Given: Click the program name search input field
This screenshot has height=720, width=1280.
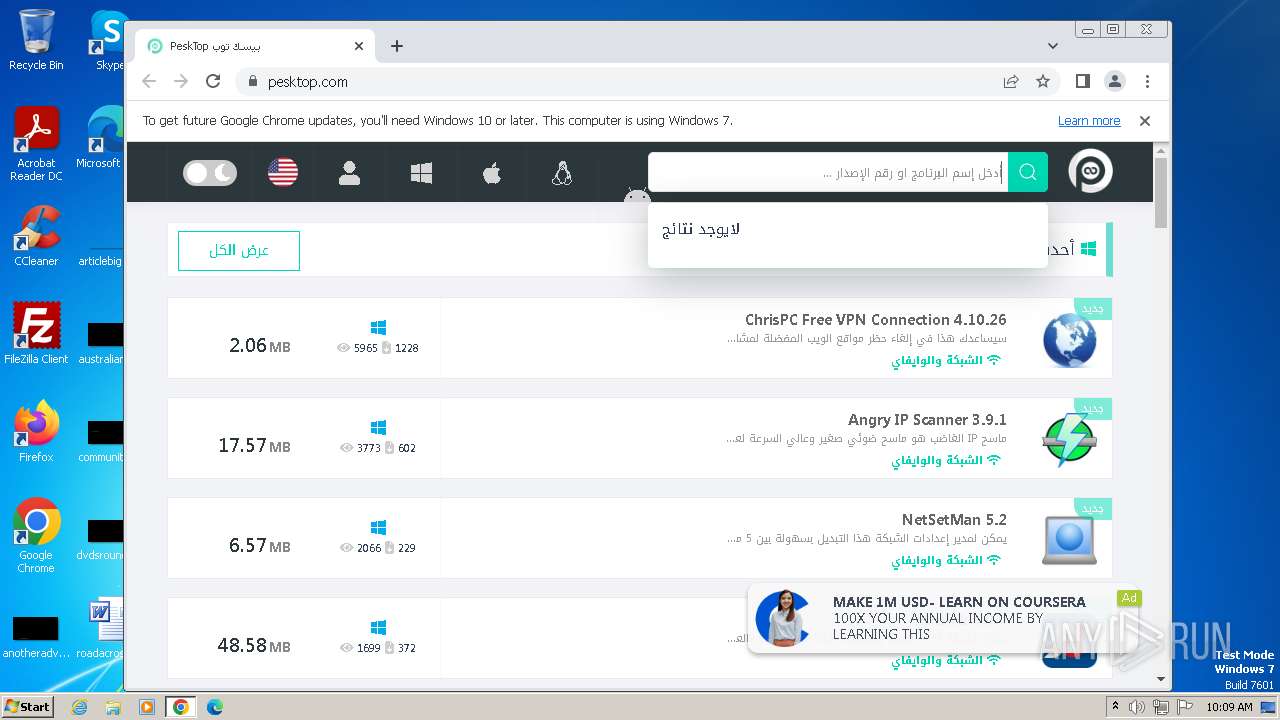Looking at the screenshot, I should pyautogui.click(x=828, y=172).
